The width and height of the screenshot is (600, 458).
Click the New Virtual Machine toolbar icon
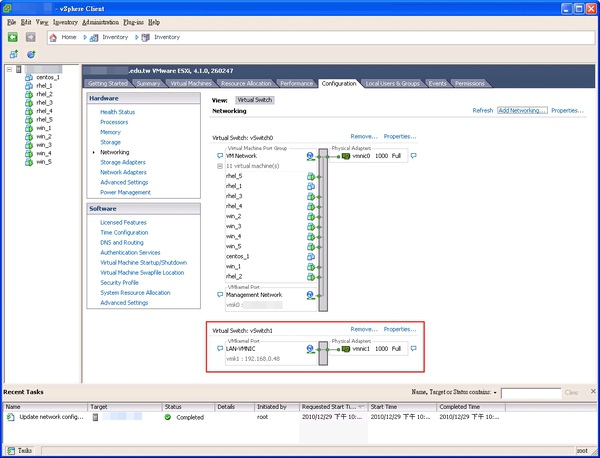(13, 54)
